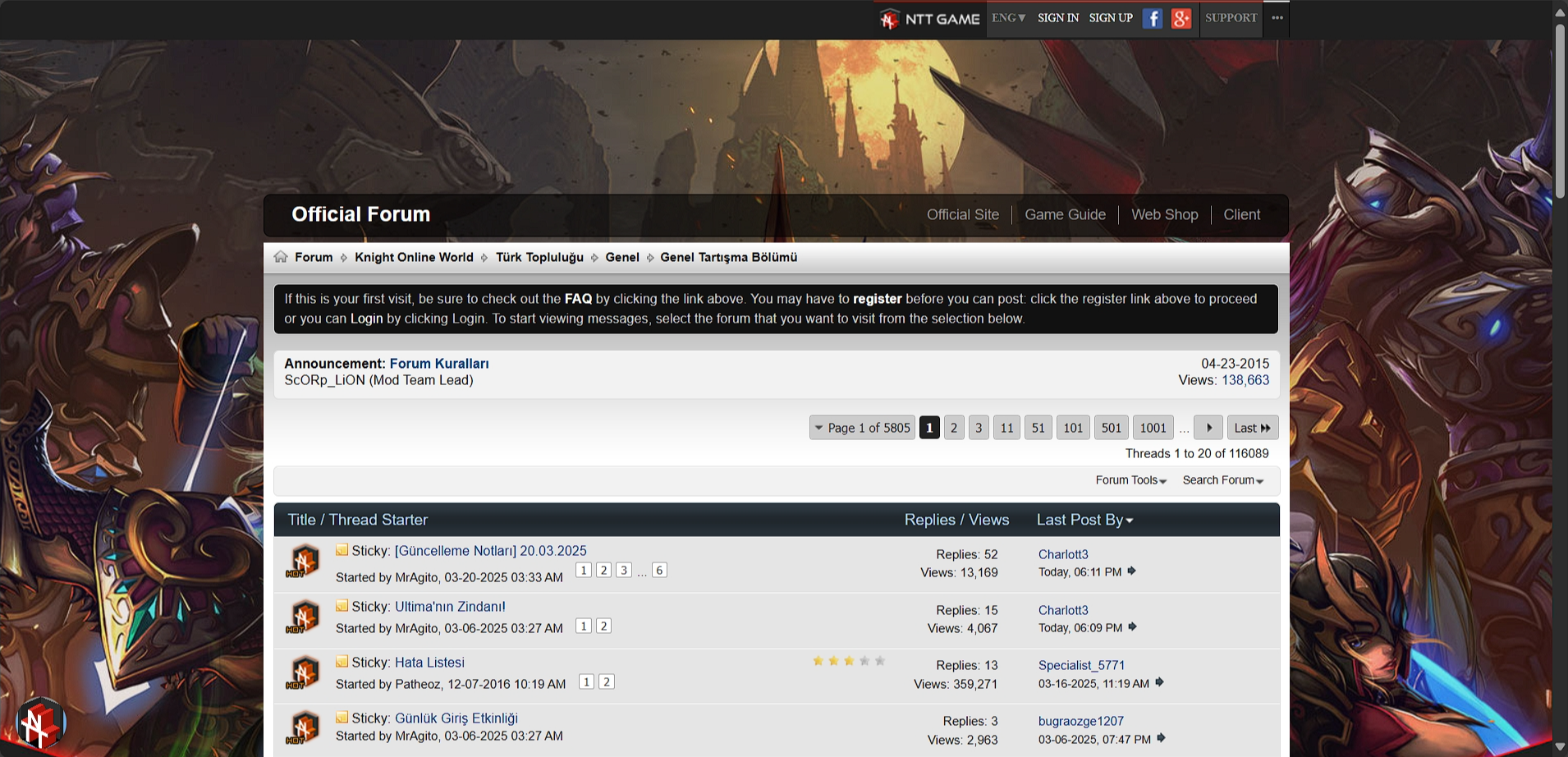Go to last post arrow beside Today, 06:11 PM
This screenshot has height=757, width=1568.
(1131, 571)
